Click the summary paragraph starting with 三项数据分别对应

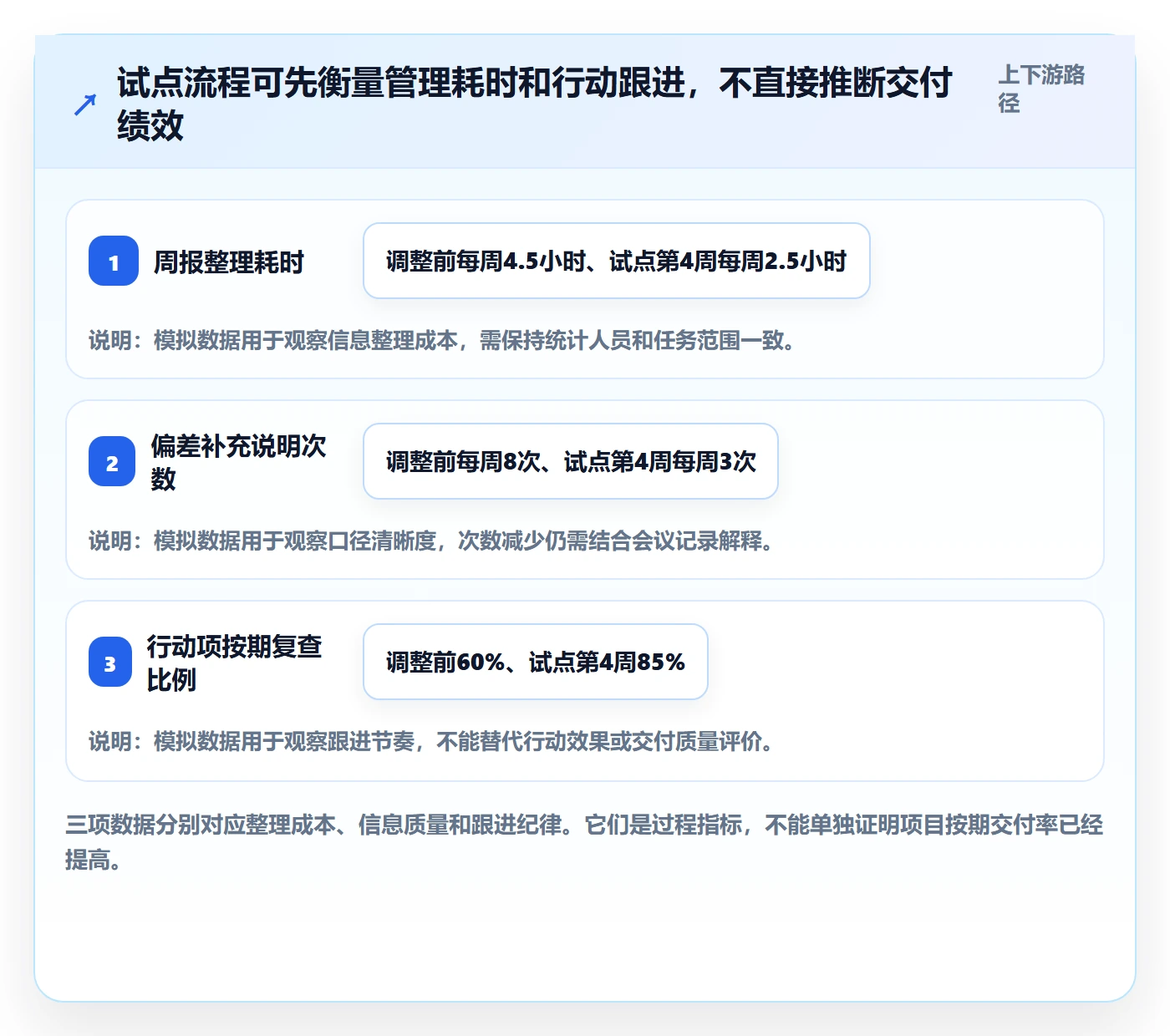tap(584, 842)
